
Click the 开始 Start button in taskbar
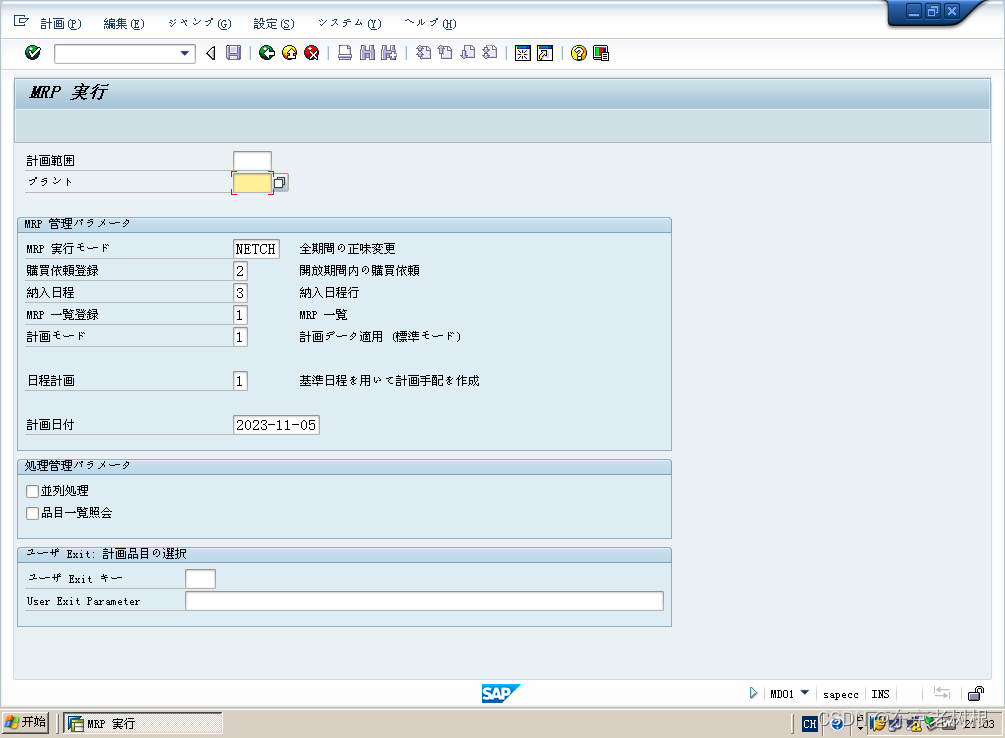click(x=25, y=722)
